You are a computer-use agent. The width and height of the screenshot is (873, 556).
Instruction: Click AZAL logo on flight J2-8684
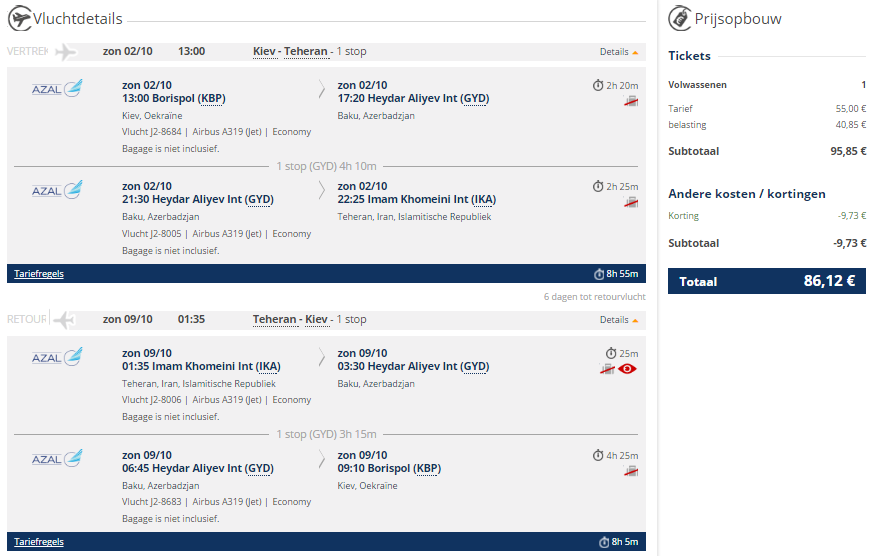click(x=57, y=88)
